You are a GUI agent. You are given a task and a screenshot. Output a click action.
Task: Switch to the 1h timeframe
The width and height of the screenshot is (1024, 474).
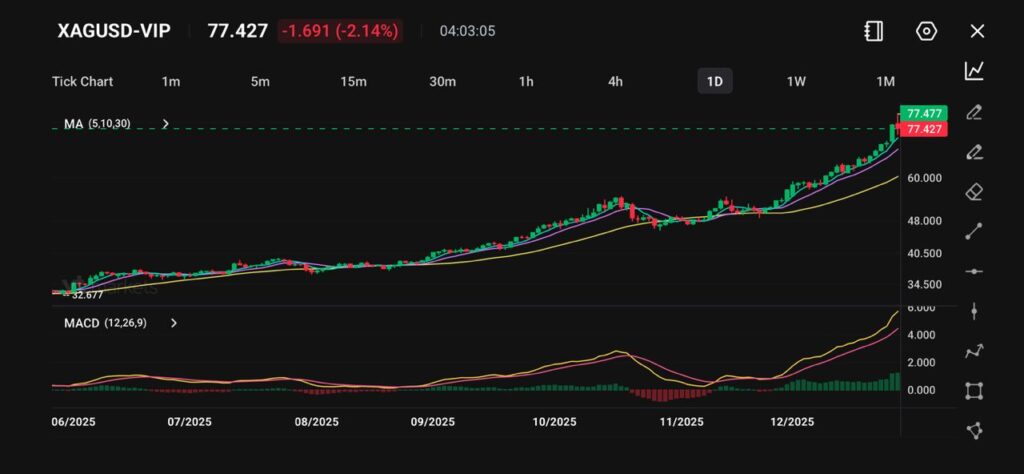click(x=526, y=81)
